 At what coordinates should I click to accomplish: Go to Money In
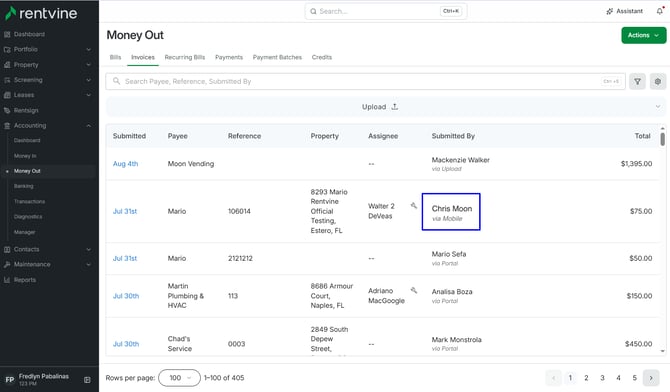[x=25, y=156]
